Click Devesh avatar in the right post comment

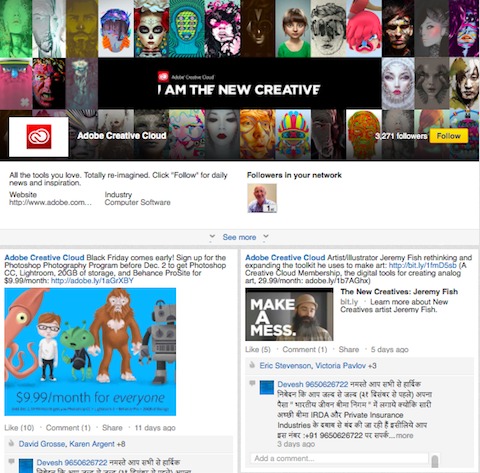[x=267, y=387]
